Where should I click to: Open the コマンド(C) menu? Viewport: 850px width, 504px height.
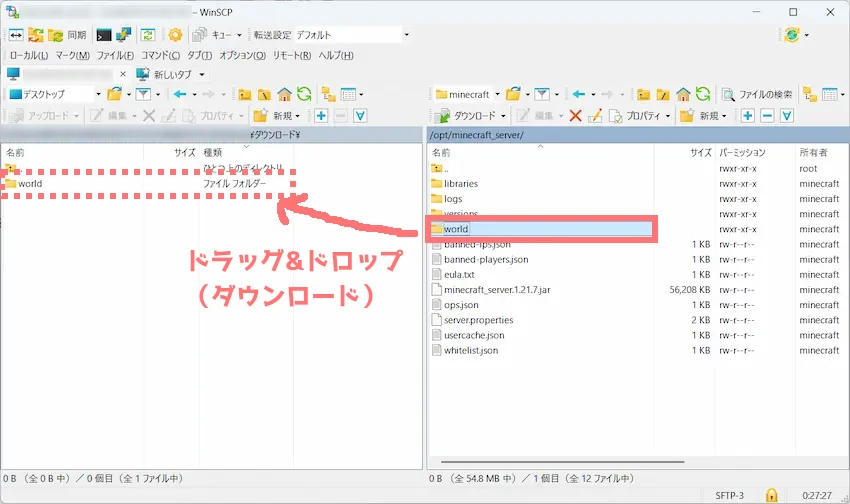[x=160, y=55]
